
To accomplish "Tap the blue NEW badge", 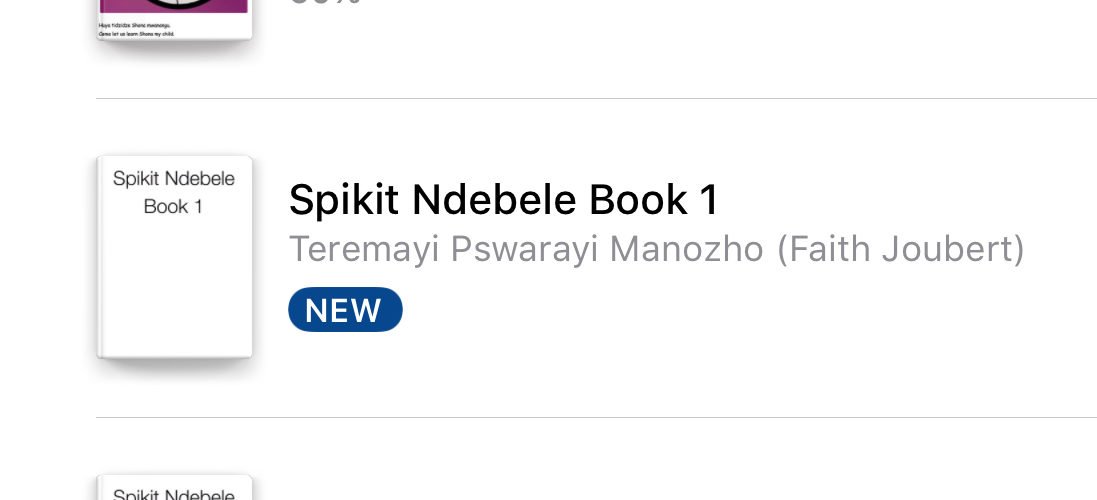I will [x=345, y=310].
